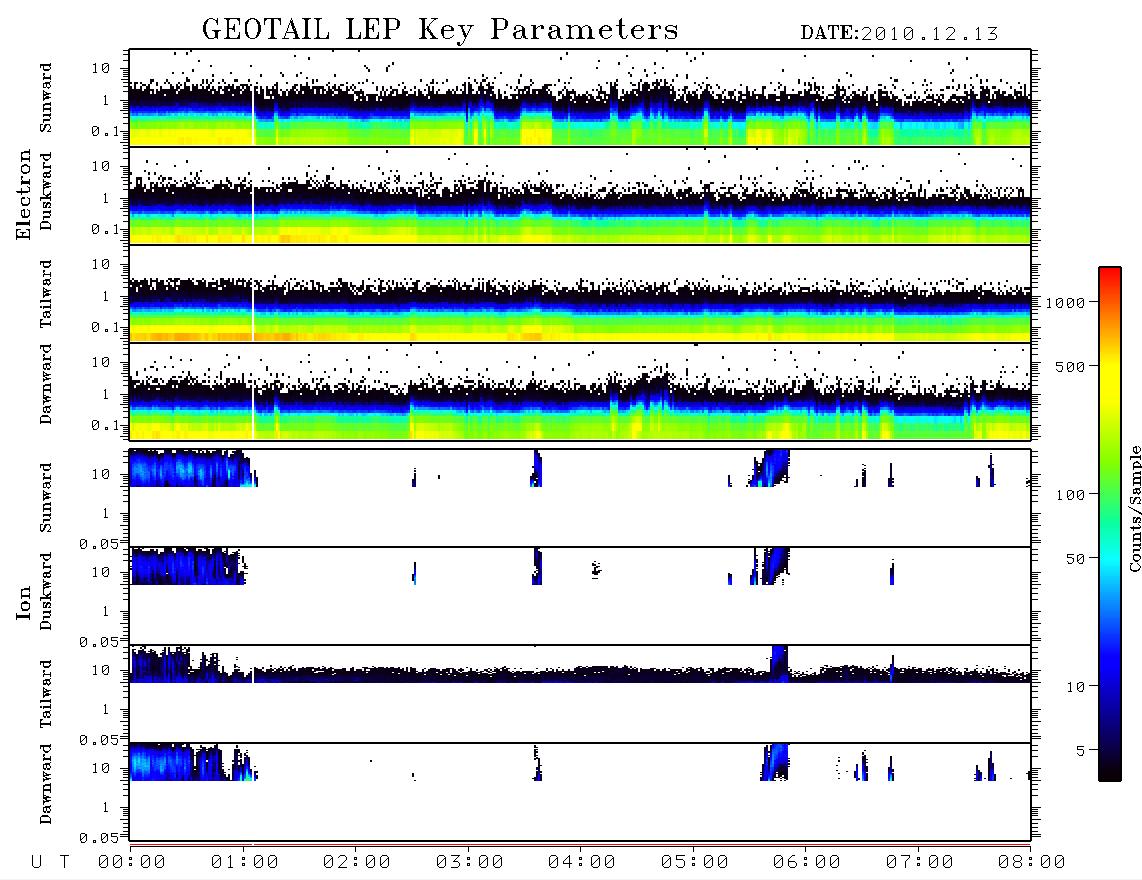Click the Electron Duskward panel label
Screen dimensions: 1142x880
pos(46,191)
